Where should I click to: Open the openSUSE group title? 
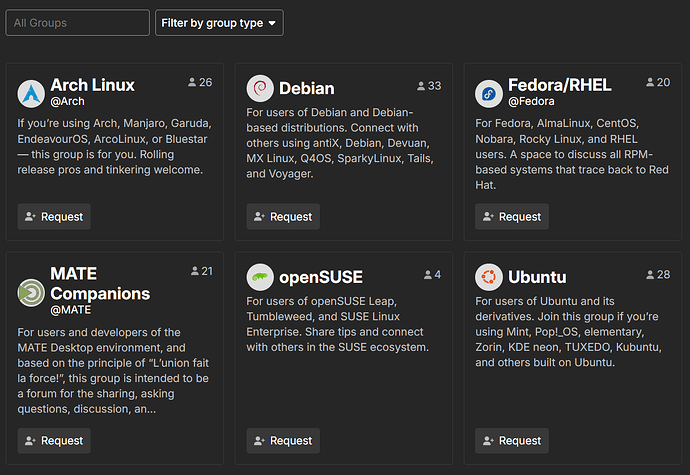[x=321, y=277]
